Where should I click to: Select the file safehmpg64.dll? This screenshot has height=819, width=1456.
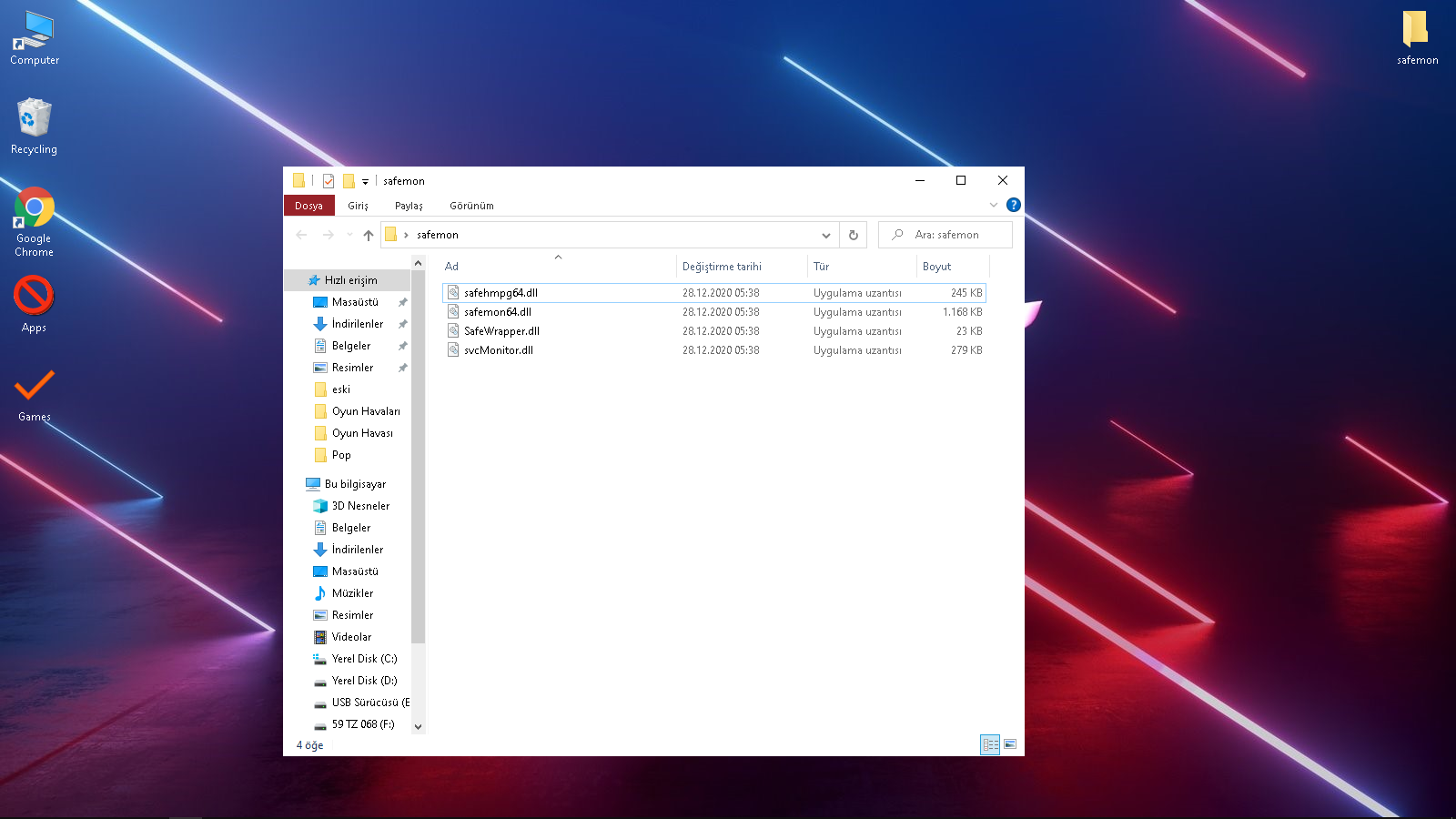pos(713,293)
